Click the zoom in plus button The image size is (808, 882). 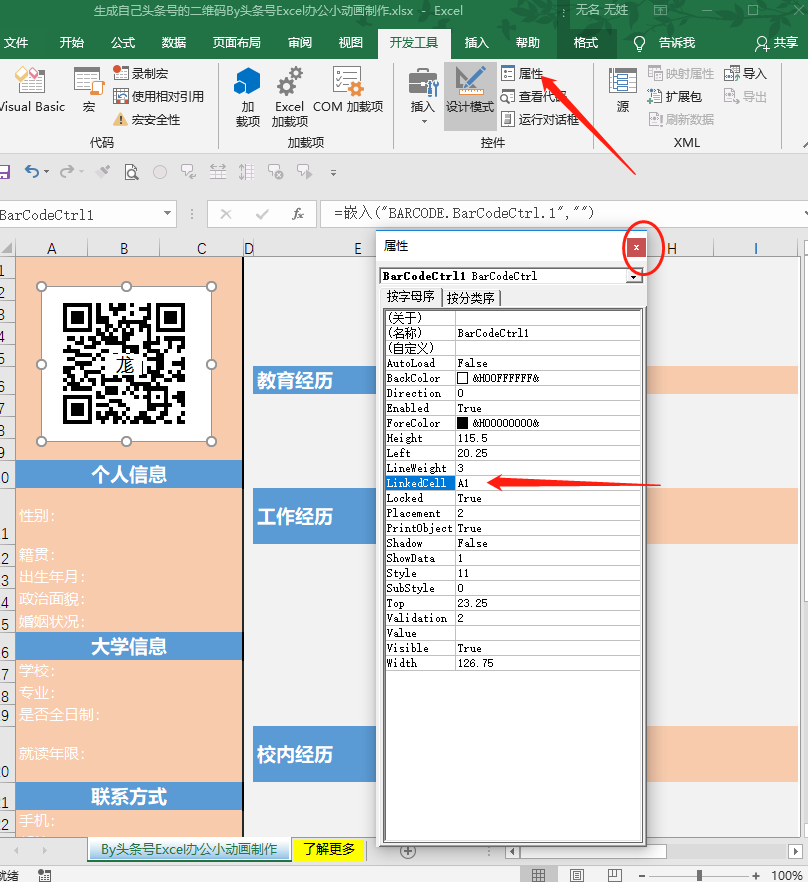[x=756, y=875]
